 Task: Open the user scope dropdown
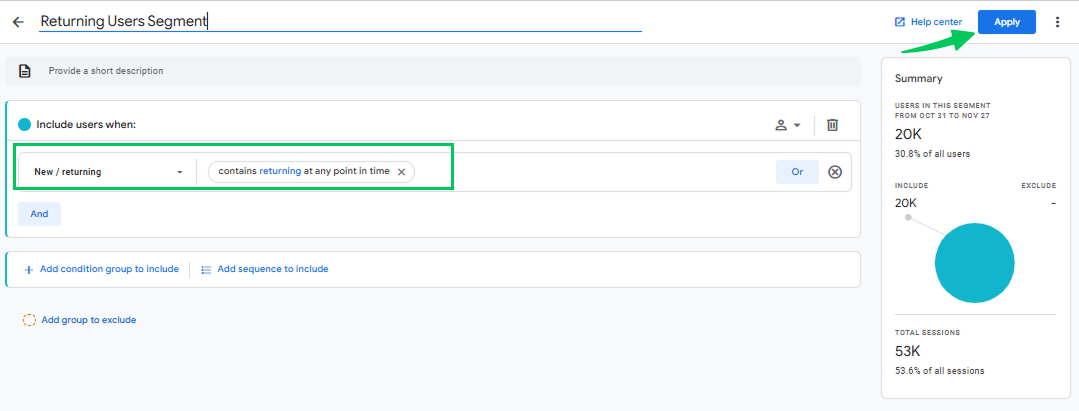point(788,125)
